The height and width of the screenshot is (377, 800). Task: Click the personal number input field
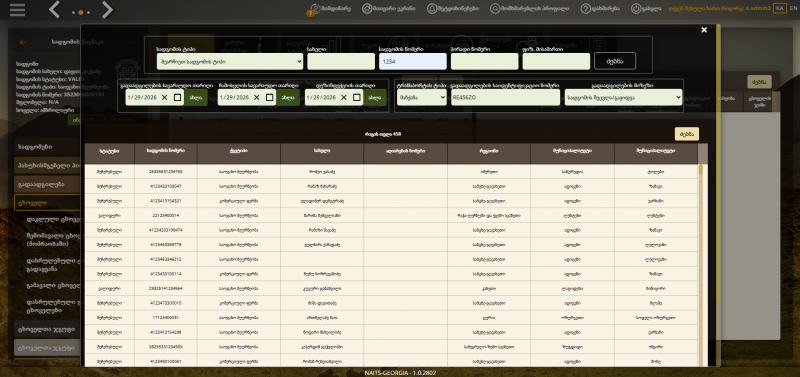coord(485,61)
